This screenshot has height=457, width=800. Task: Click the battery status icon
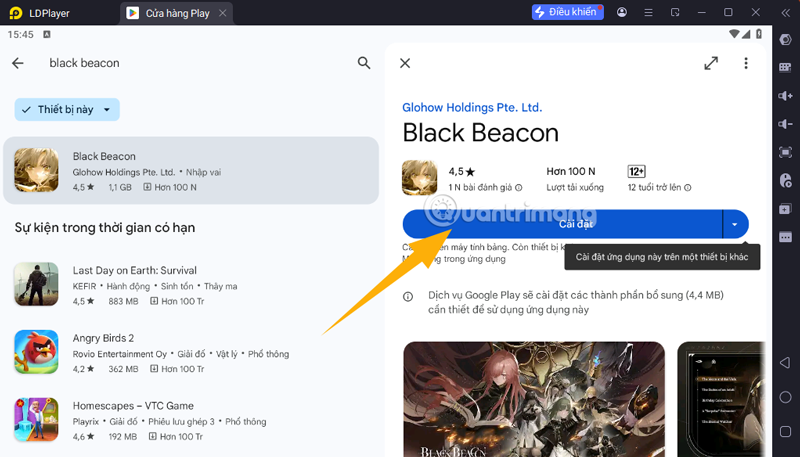(x=759, y=34)
